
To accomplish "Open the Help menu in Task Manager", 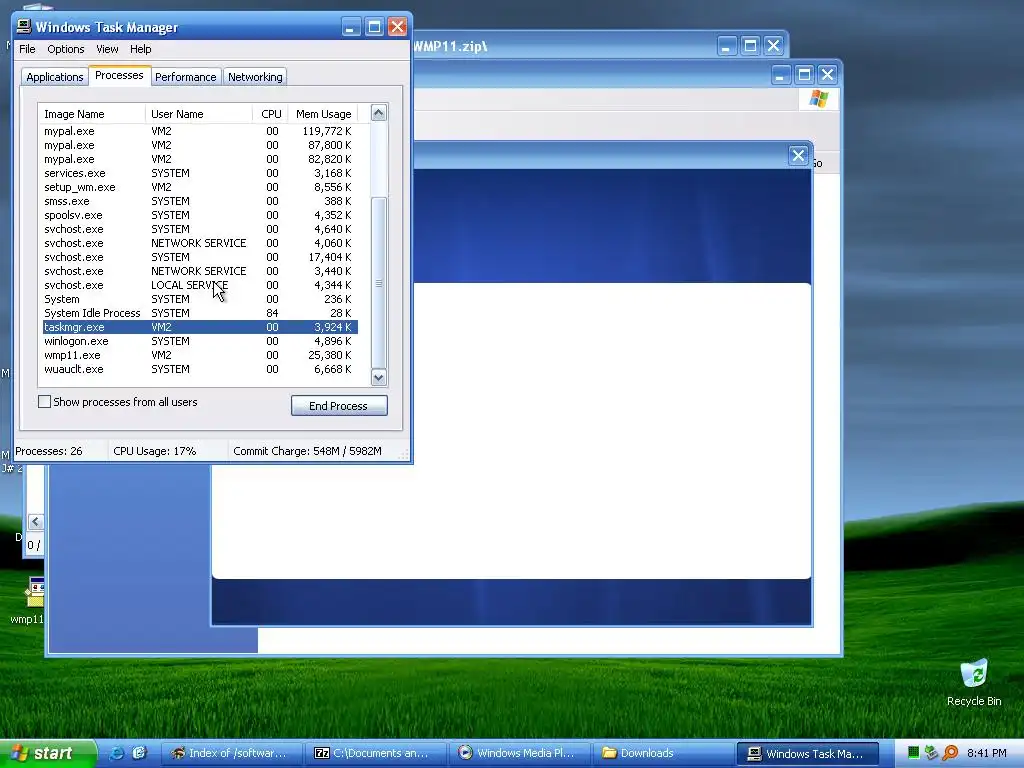I will 140,49.
